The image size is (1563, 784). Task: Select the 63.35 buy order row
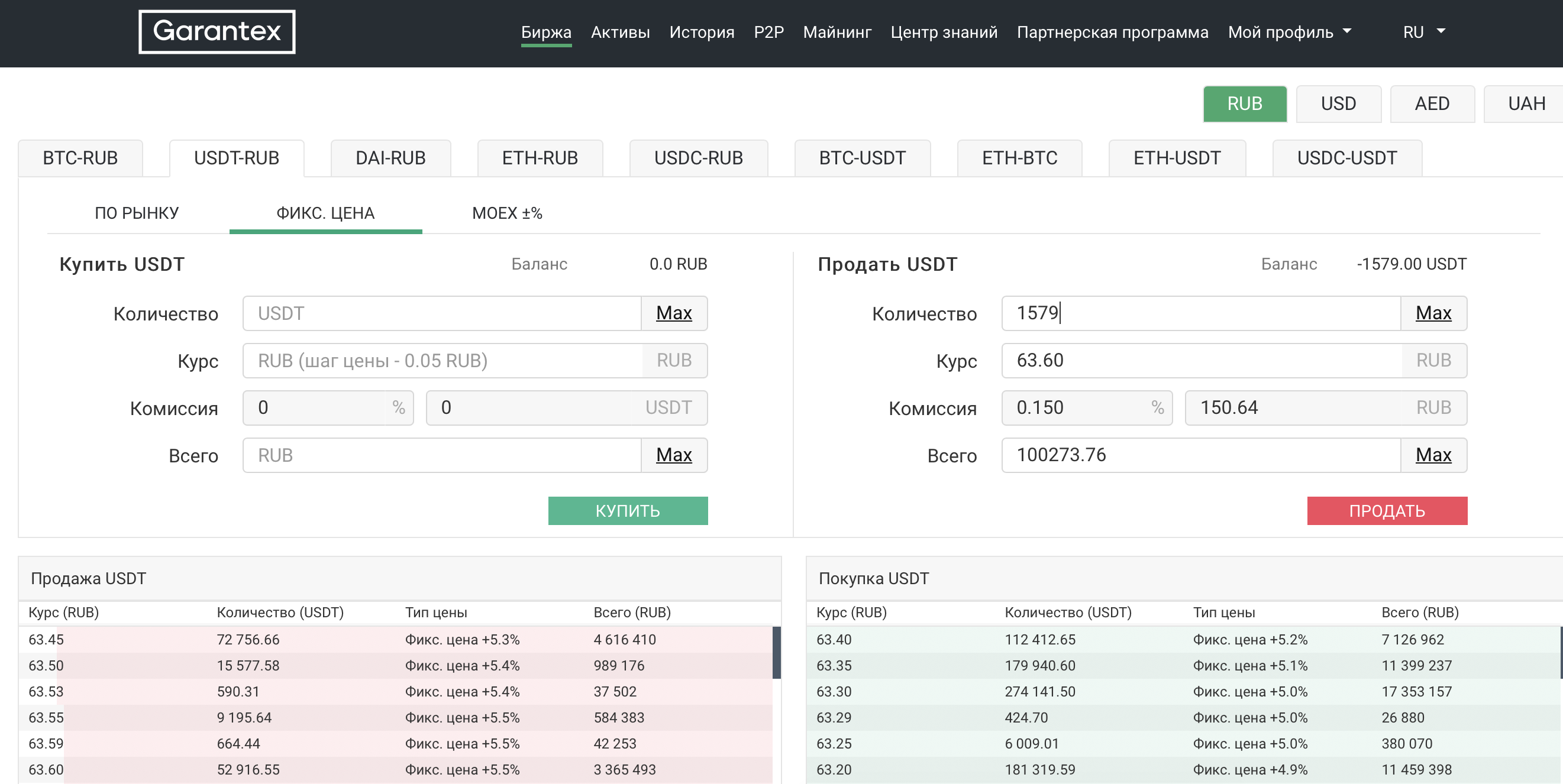coord(1183,666)
